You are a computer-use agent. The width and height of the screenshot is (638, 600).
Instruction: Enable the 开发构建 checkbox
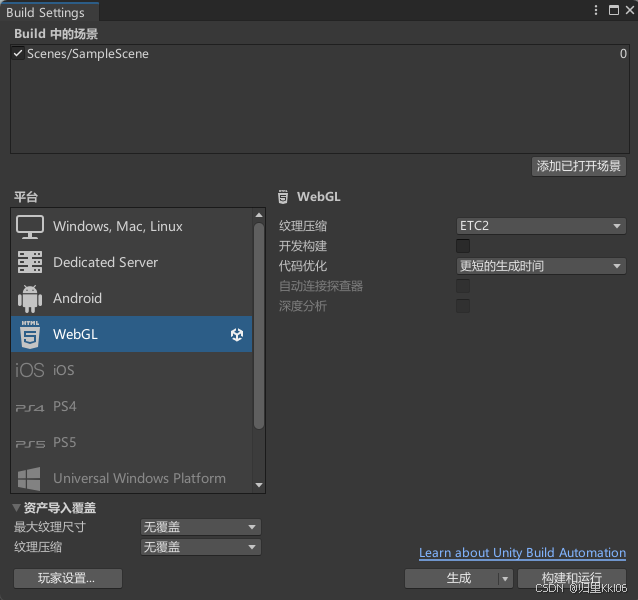point(463,246)
